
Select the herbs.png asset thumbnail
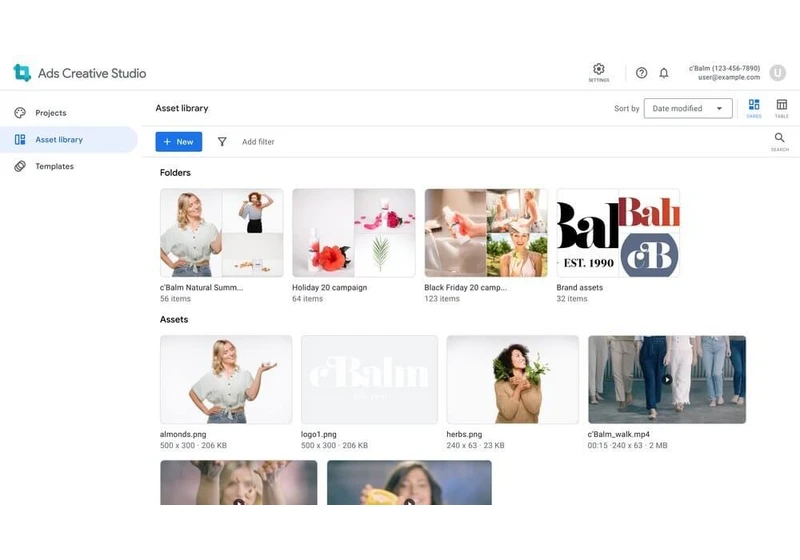tap(513, 379)
